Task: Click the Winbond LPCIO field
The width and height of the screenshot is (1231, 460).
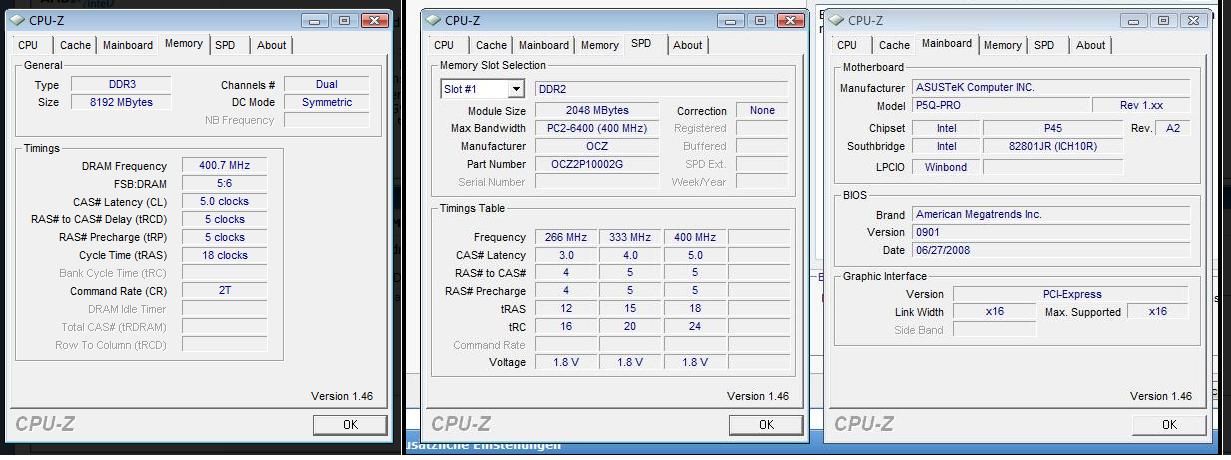Action: [x=945, y=167]
